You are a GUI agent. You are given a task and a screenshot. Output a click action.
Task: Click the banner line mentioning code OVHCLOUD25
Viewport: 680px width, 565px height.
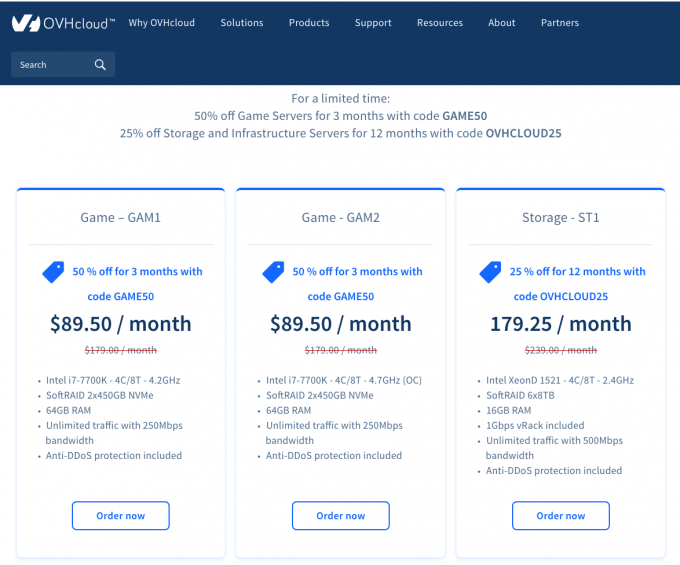click(340, 134)
